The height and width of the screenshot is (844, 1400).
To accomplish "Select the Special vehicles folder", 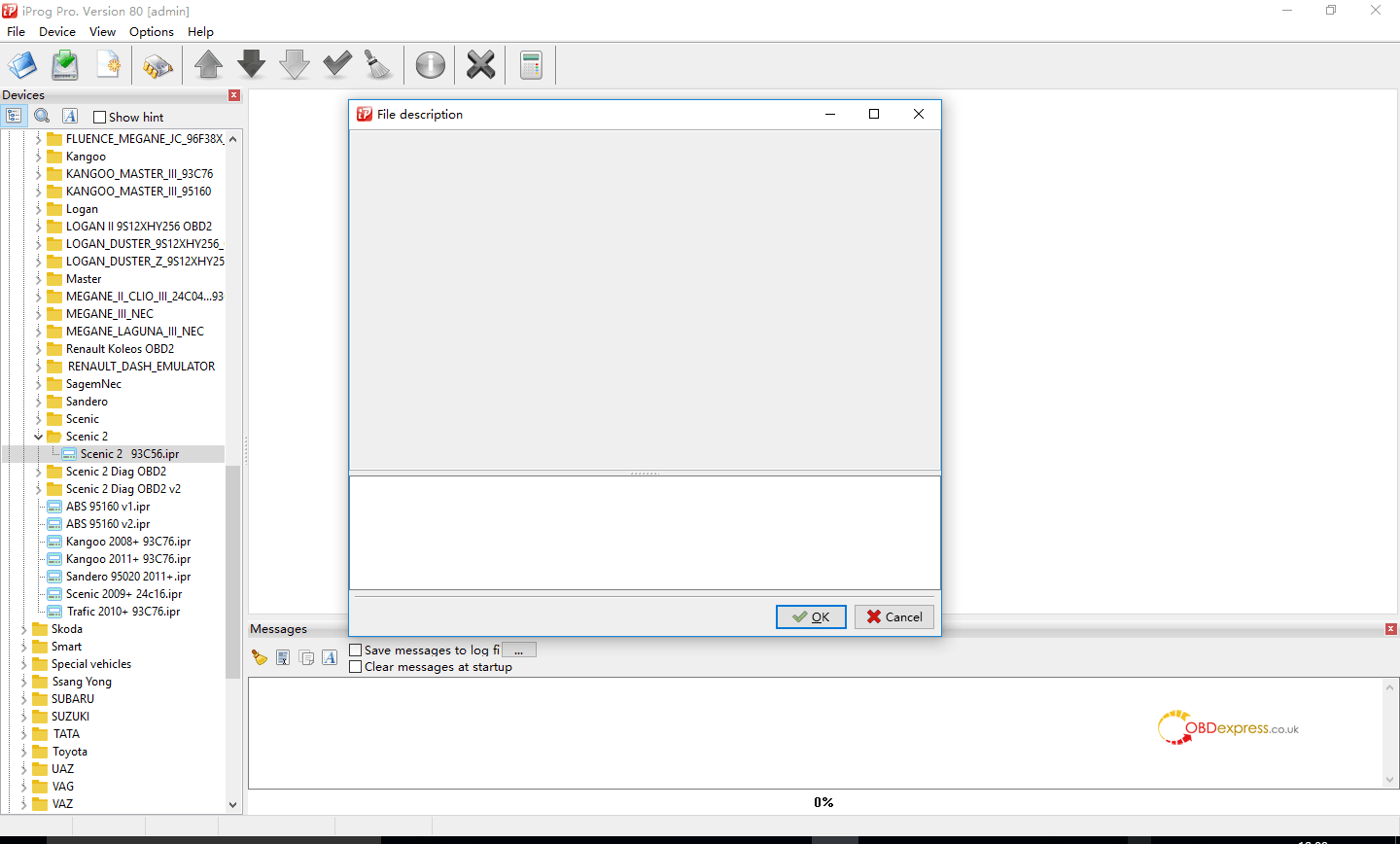I will pyautogui.click(x=91, y=664).
